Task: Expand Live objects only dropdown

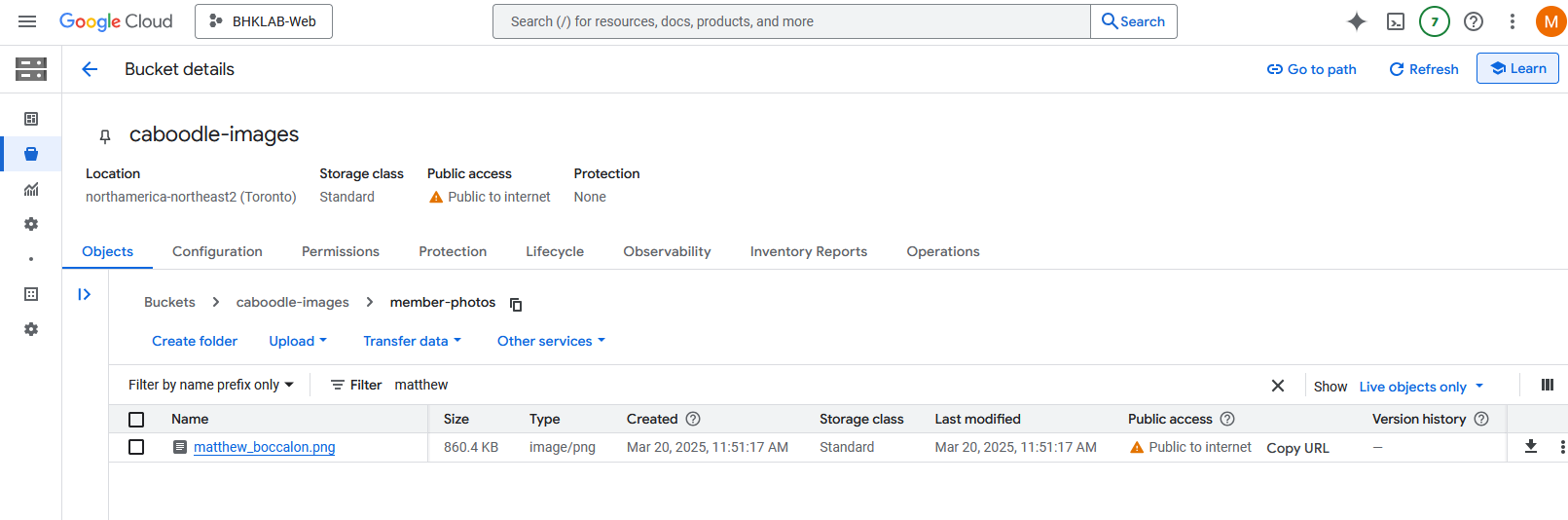Action: tap(1420, 387)
